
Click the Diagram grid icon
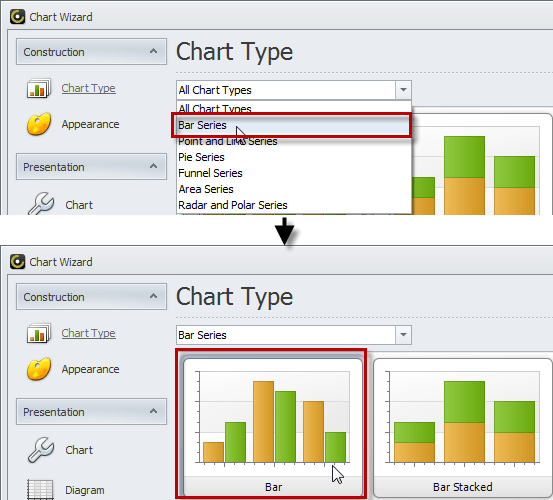40,489
